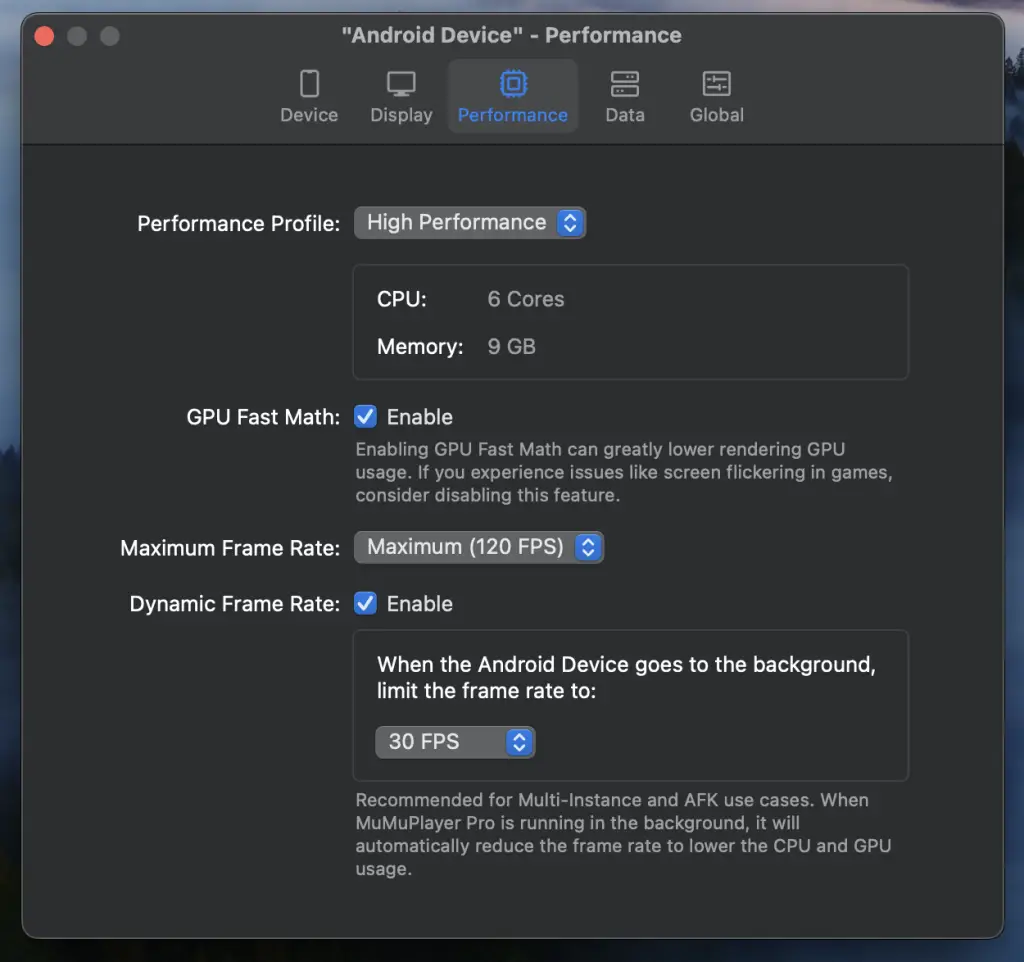
Task: Open the 30 FPS background limit dropdown
Action: (x=455, y=742)
